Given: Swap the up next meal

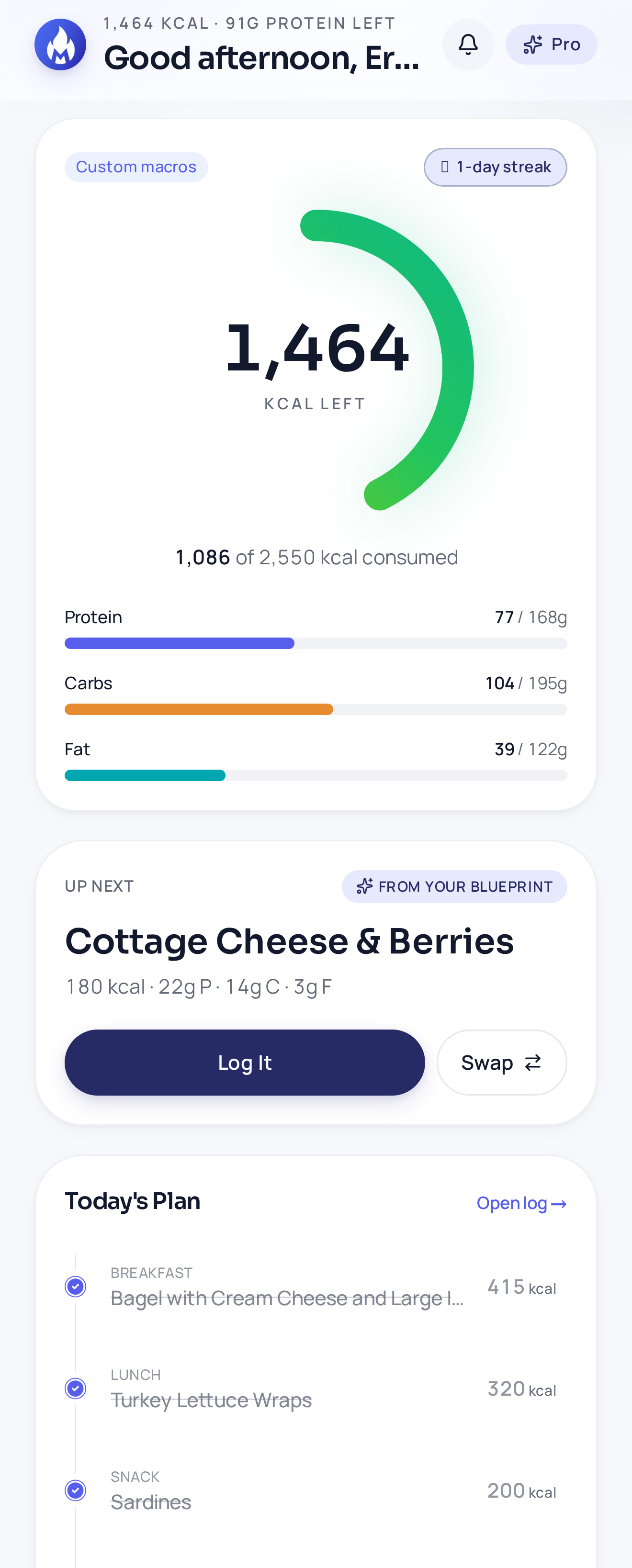Looking at the screenshot, I should (502, 1063).
